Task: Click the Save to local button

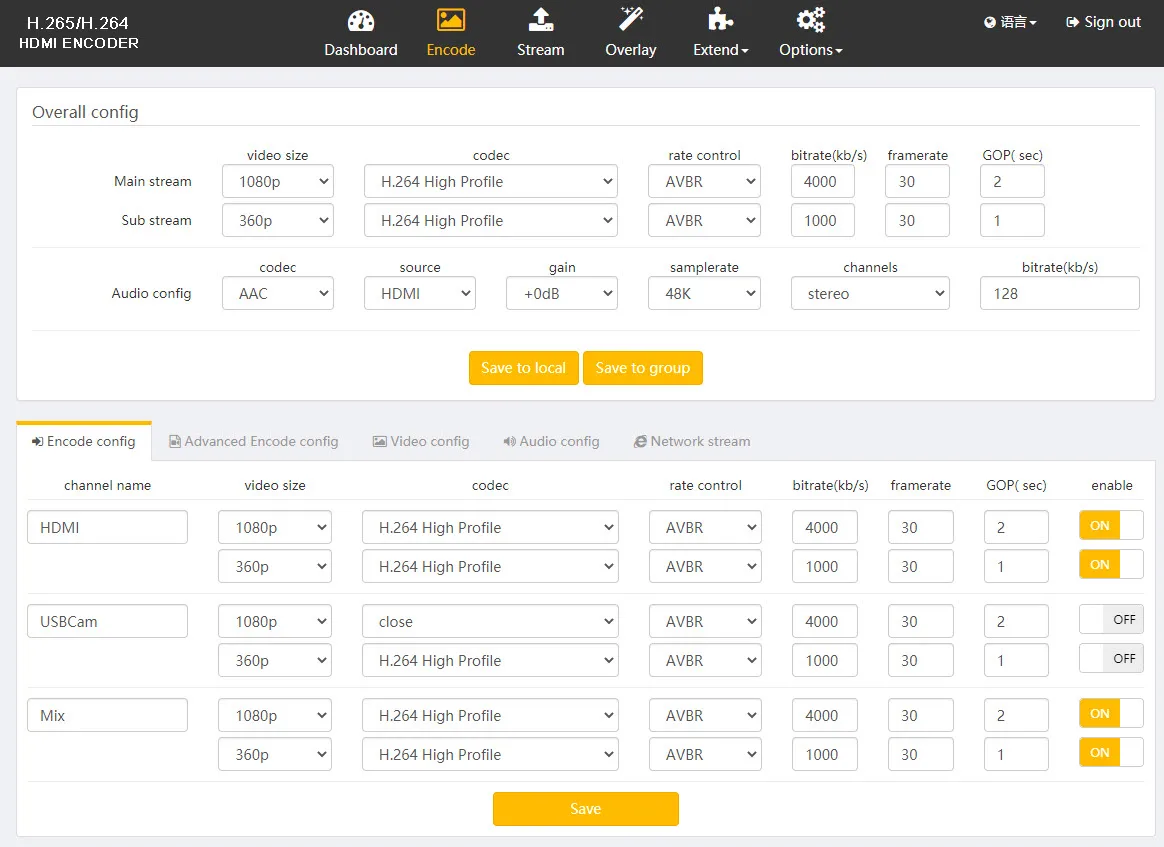Action: point(523,368)
